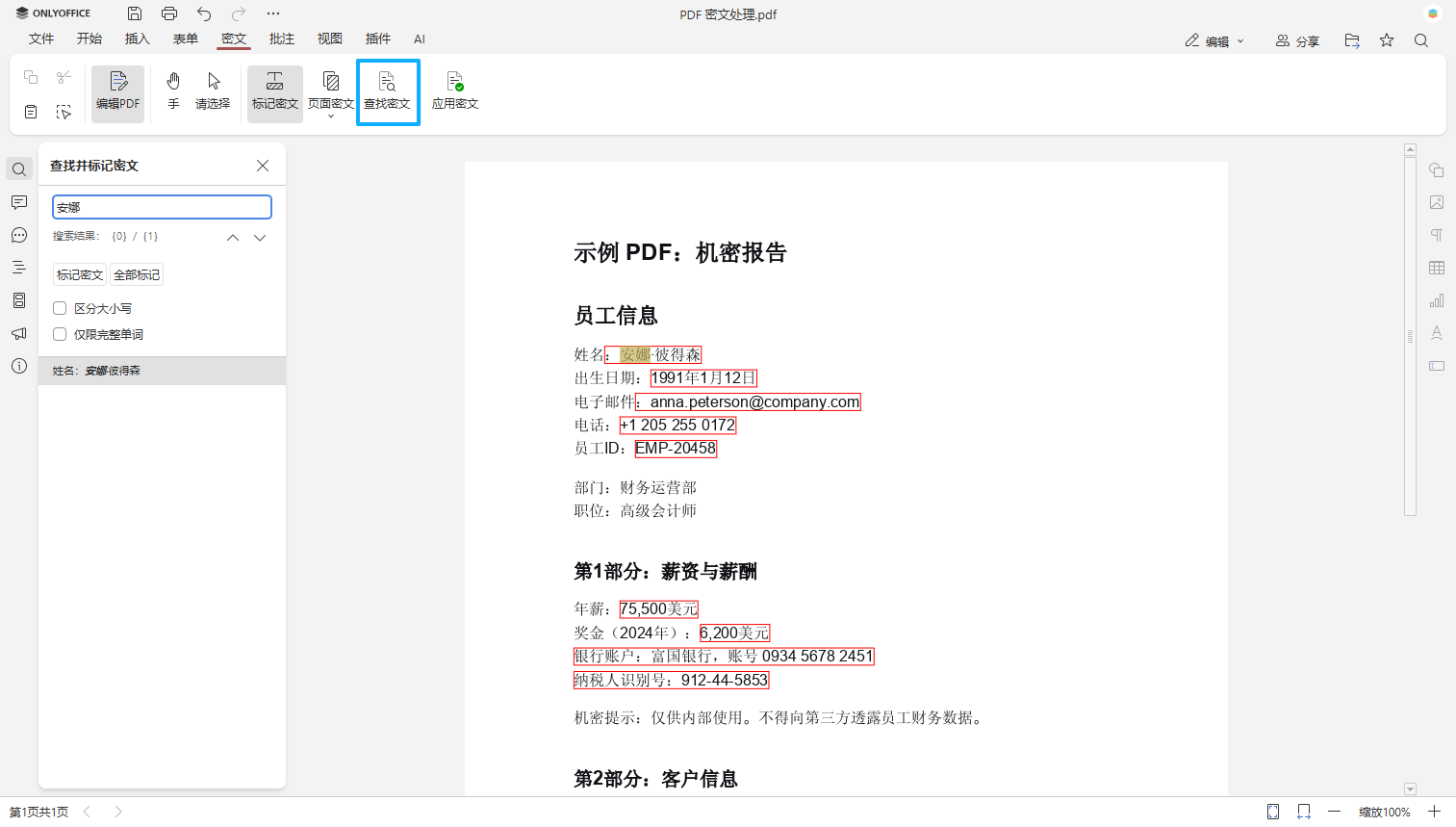Switch to the 批注 ribbon tab
The width and height of the screenshot is (1456, 827).
pos(282,39)
